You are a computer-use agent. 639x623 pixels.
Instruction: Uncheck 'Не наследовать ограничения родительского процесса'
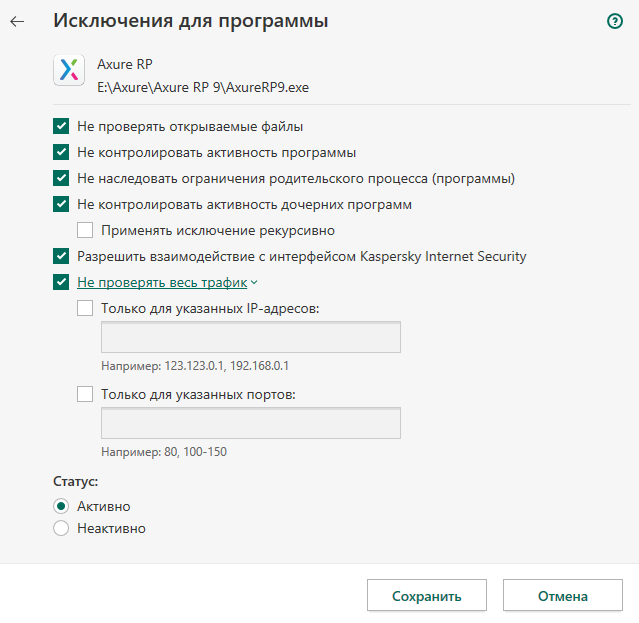(x=61, y=178)
